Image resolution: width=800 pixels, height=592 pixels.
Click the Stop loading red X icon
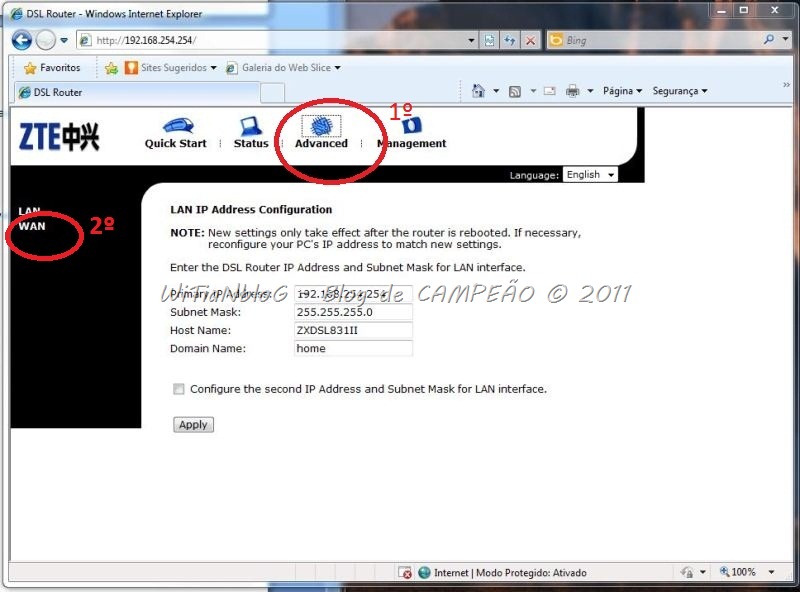click(x=531, y=40)
